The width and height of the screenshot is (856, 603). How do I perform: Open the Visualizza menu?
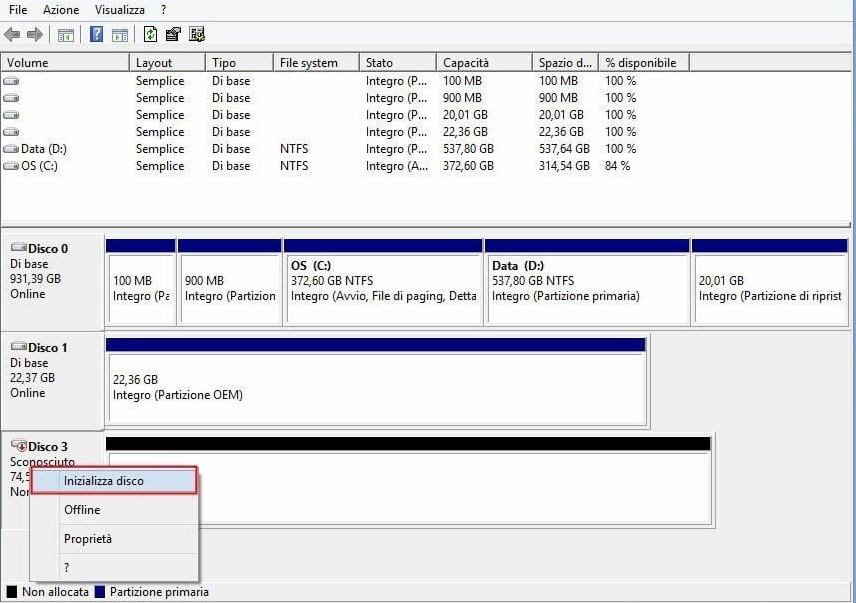[x=119, y=9]
